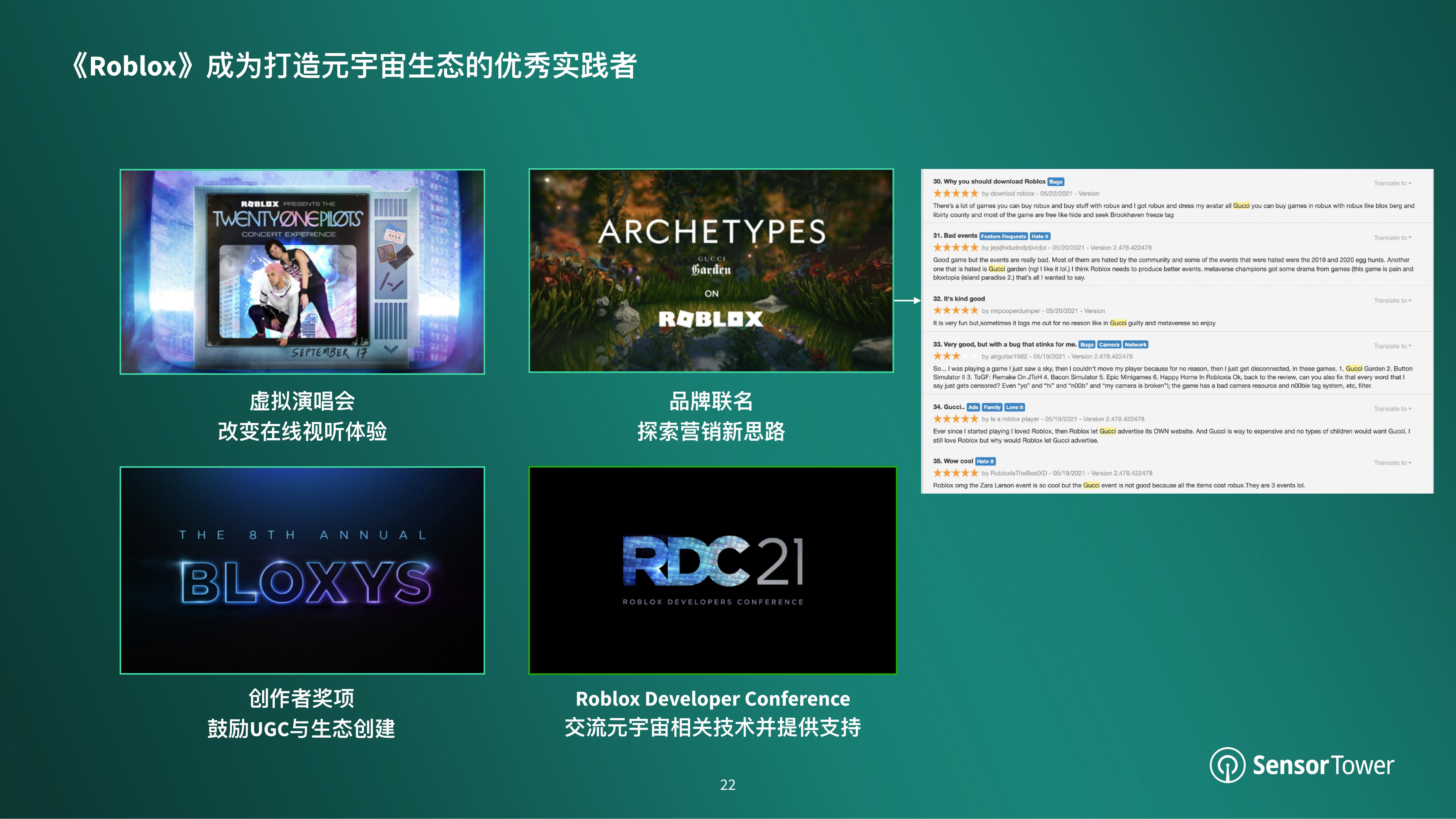Click the Sensor Tower logo icon
Viewport: 1456px width, 819px height.
pos(1227,765)
